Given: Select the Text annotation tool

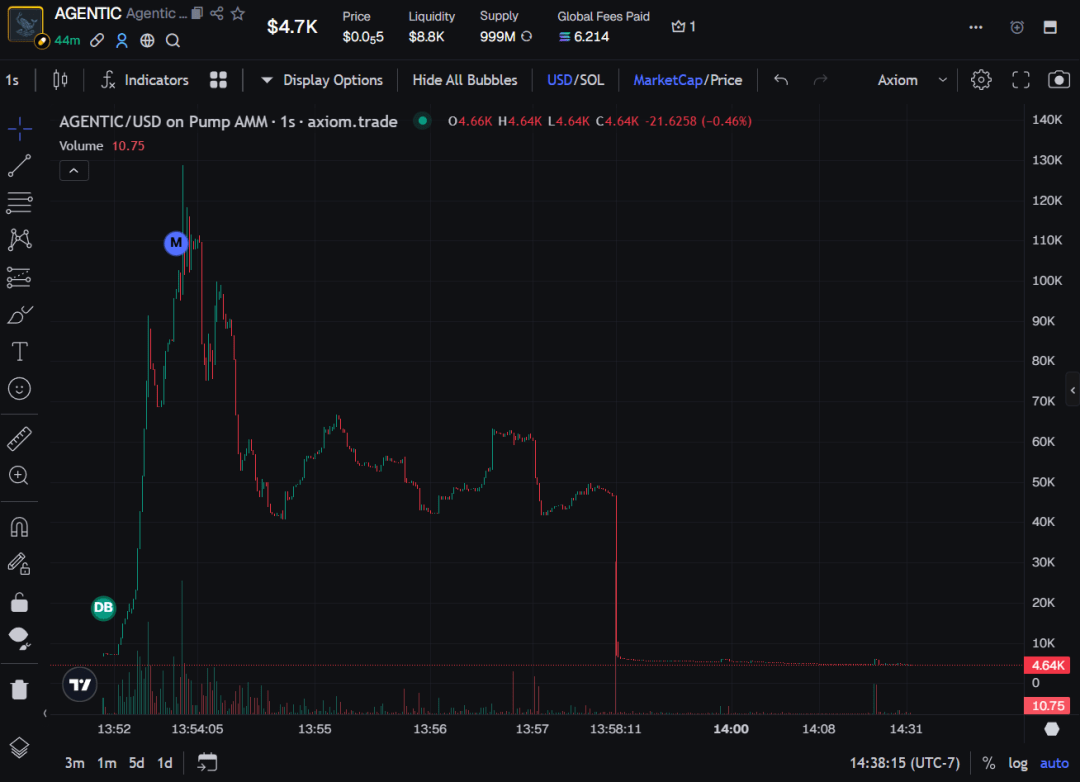Looking at the screenshot, I should click(x=19, y=352).
